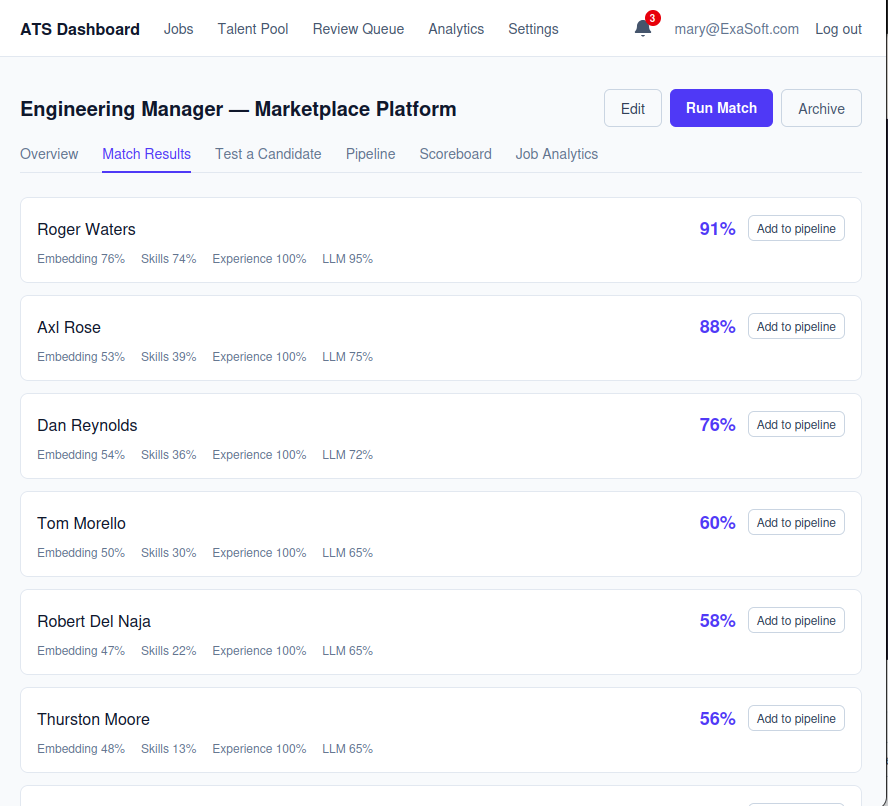This screenshot has width=888, height=806.
Task: Click the 88% overall match score
Action: 717,327
